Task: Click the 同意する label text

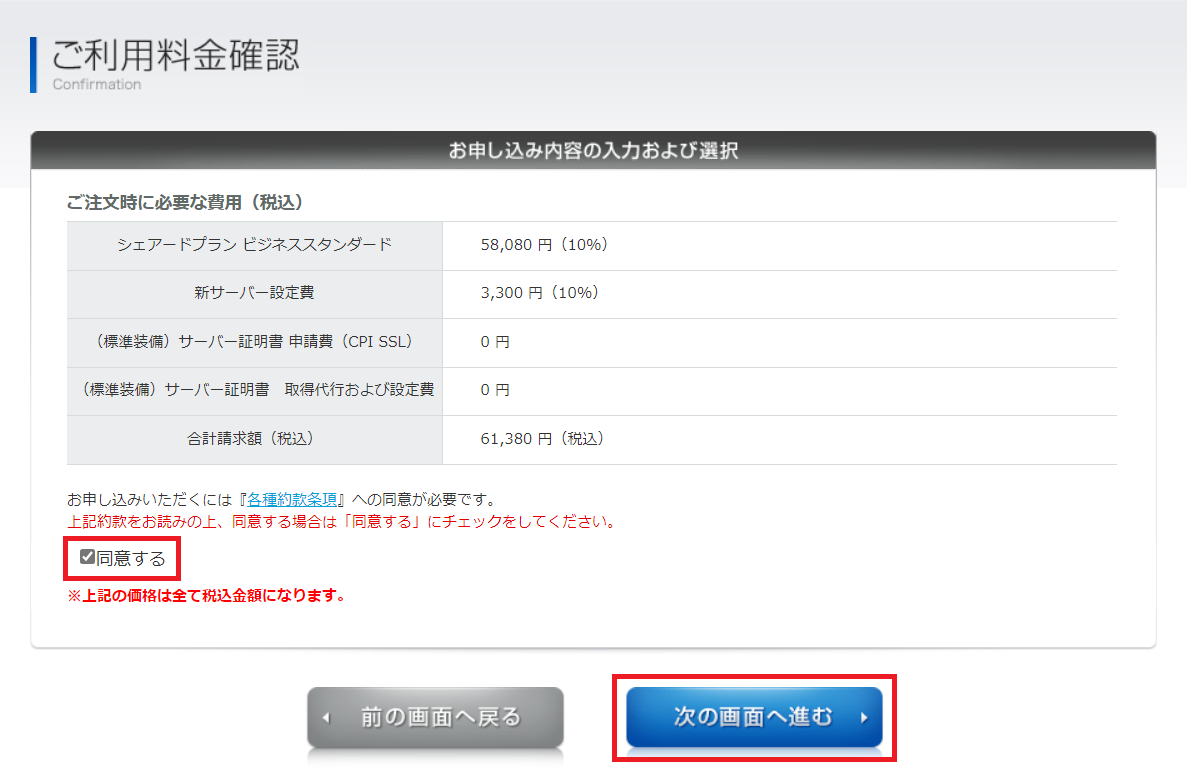Action: pyautogui.click(x=131, y=558)
